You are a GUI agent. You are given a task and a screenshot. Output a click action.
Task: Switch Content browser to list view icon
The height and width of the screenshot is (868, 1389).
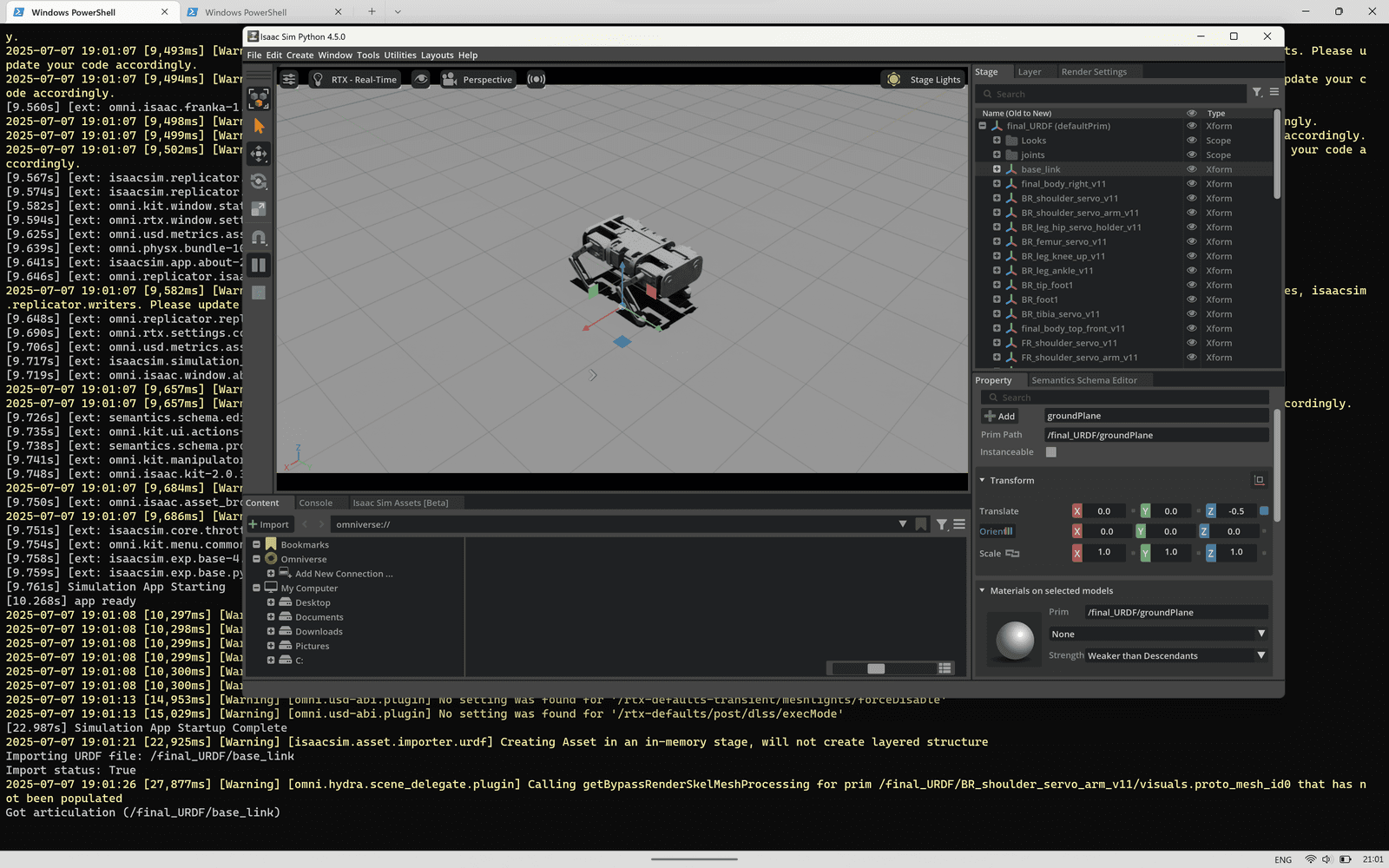(x=945, y=668)
